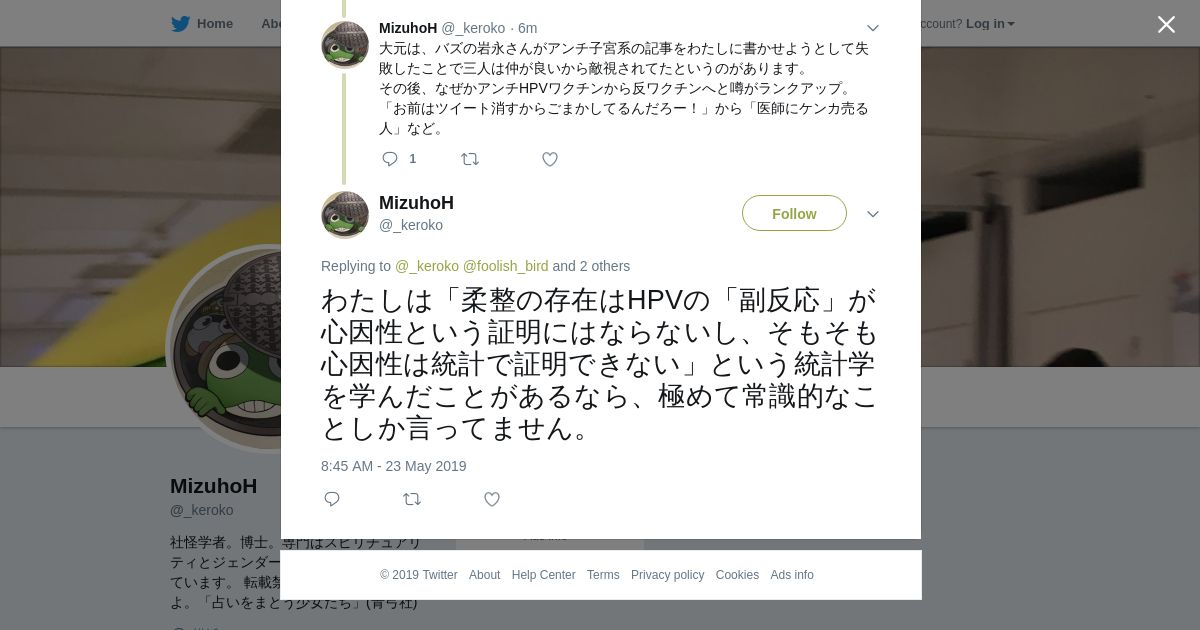Like the earlier tweet using its heart icon
This screenshot has height=630, width=1200.
[x=550, y=159]
